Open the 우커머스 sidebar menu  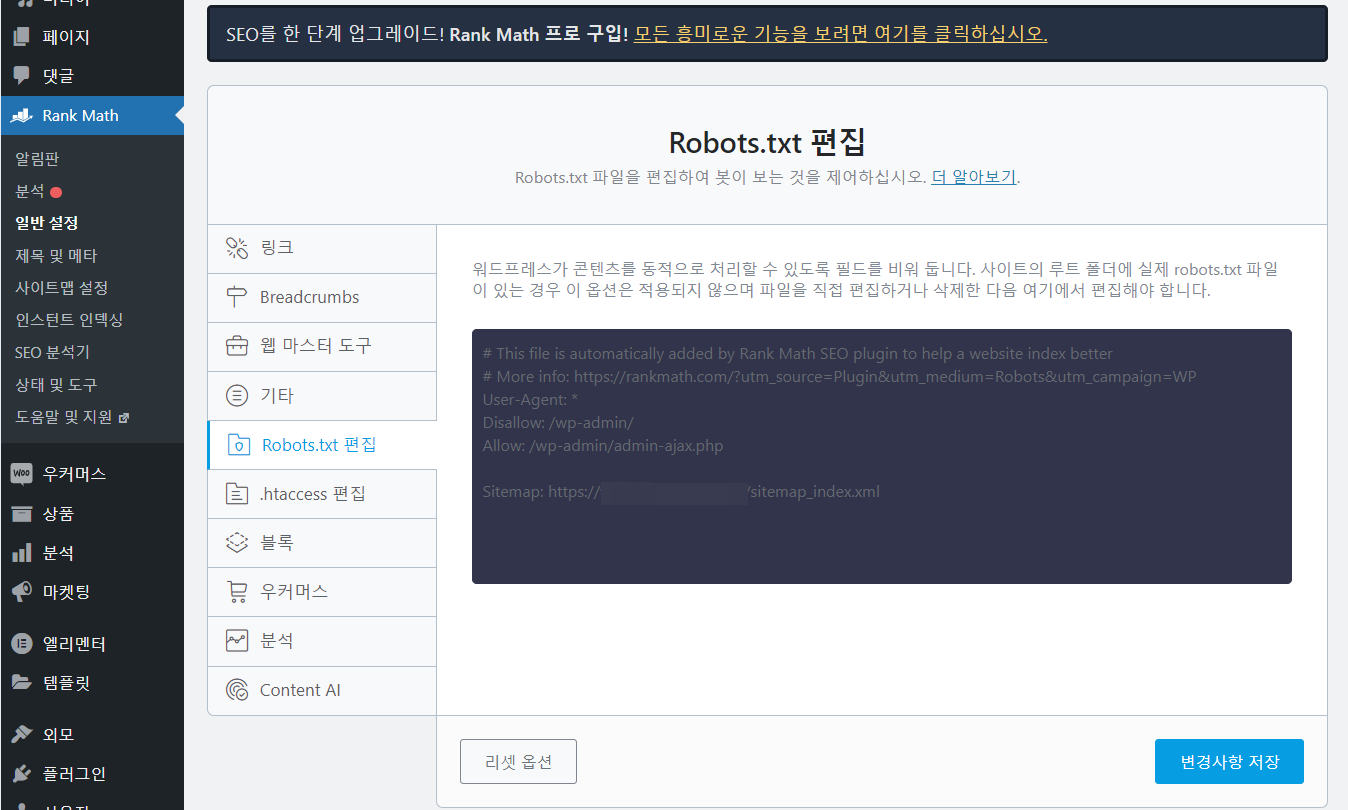coord(92,474)
